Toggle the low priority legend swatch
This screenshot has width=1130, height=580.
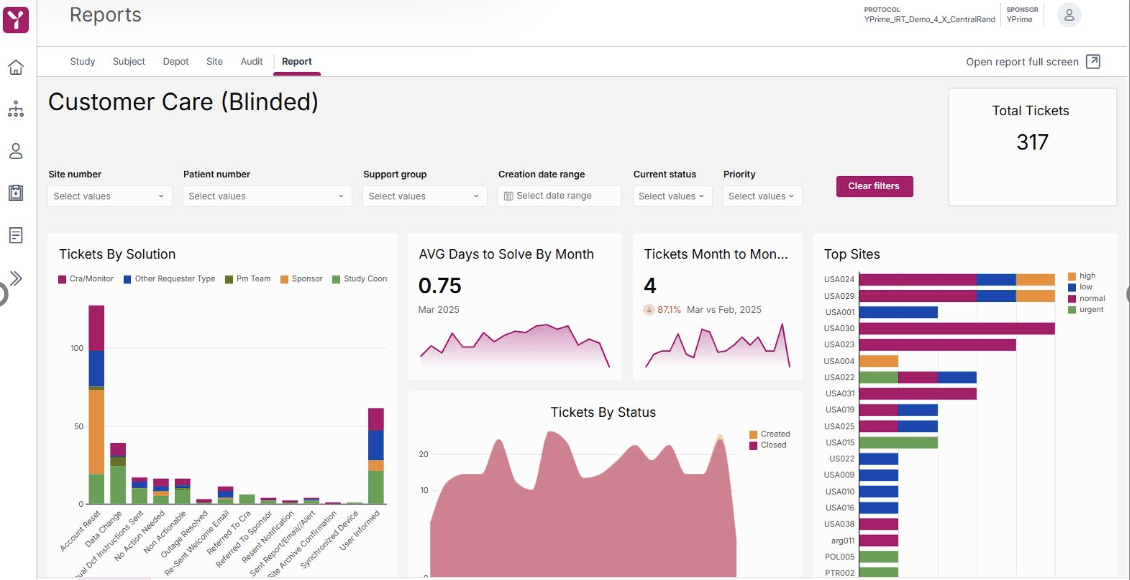pyautogui.click(x=1072, y=287)
